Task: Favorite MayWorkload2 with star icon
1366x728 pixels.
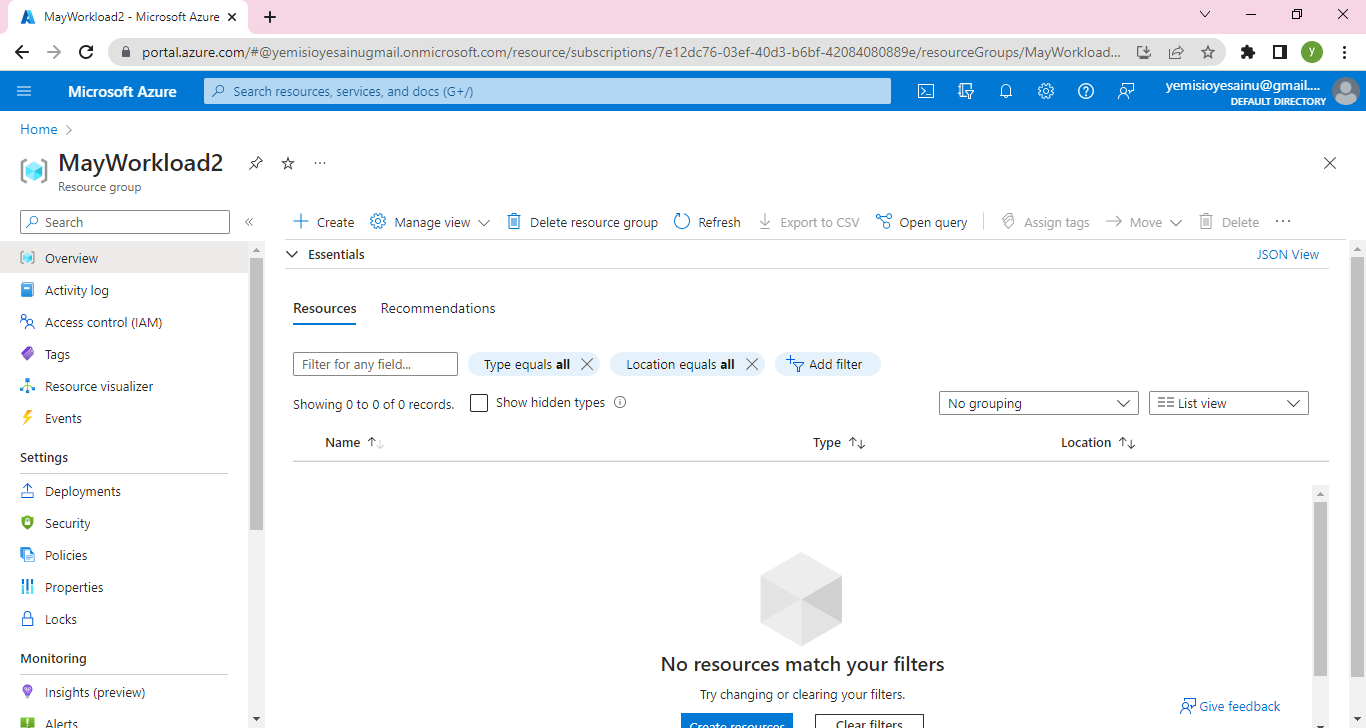Action: click(x=288, y=163)
